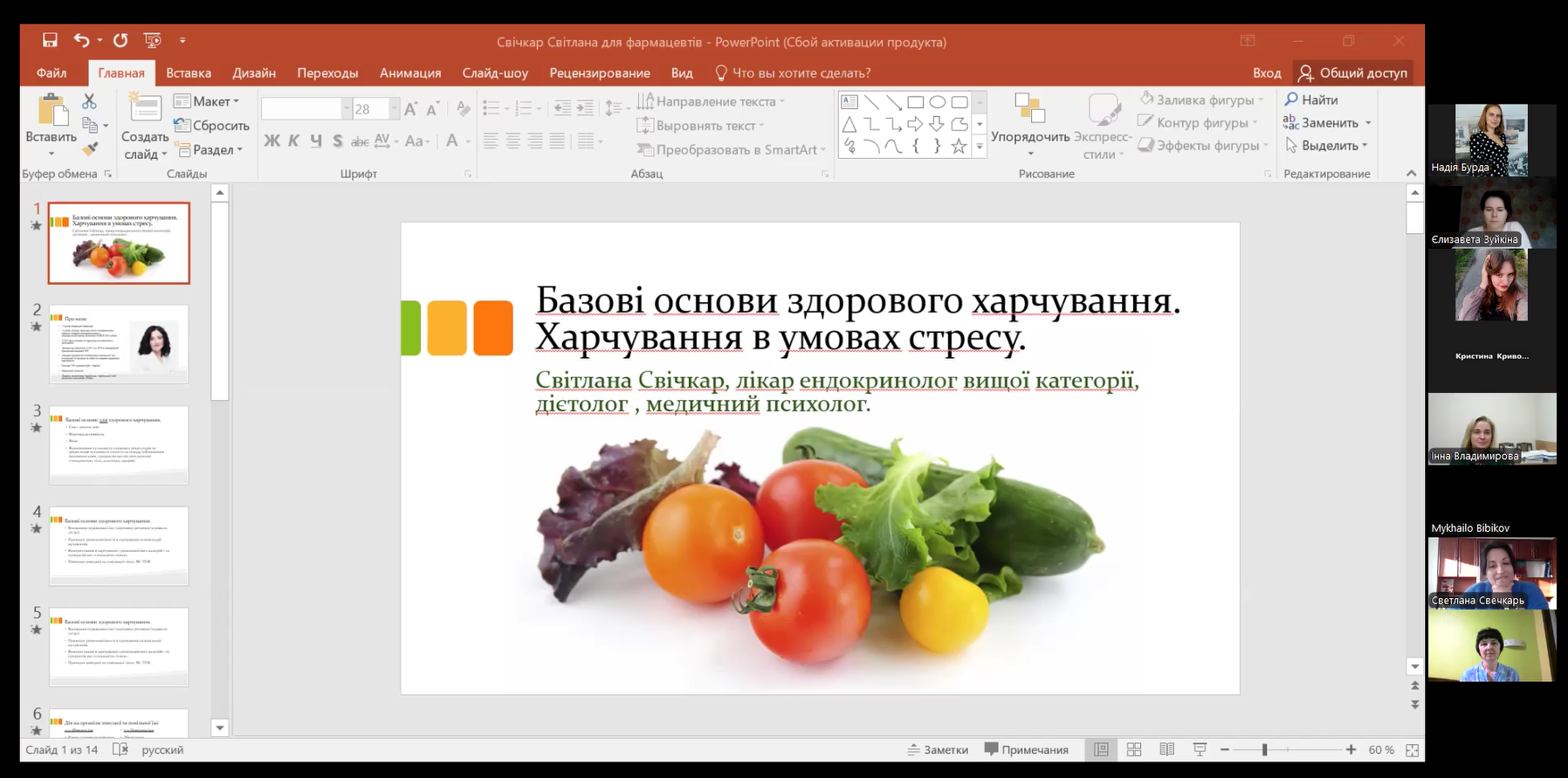The width and height of the screenshot is (1568, 778).
Task: Expand the Выделить select dropdown
Action: click(1326, 146)
